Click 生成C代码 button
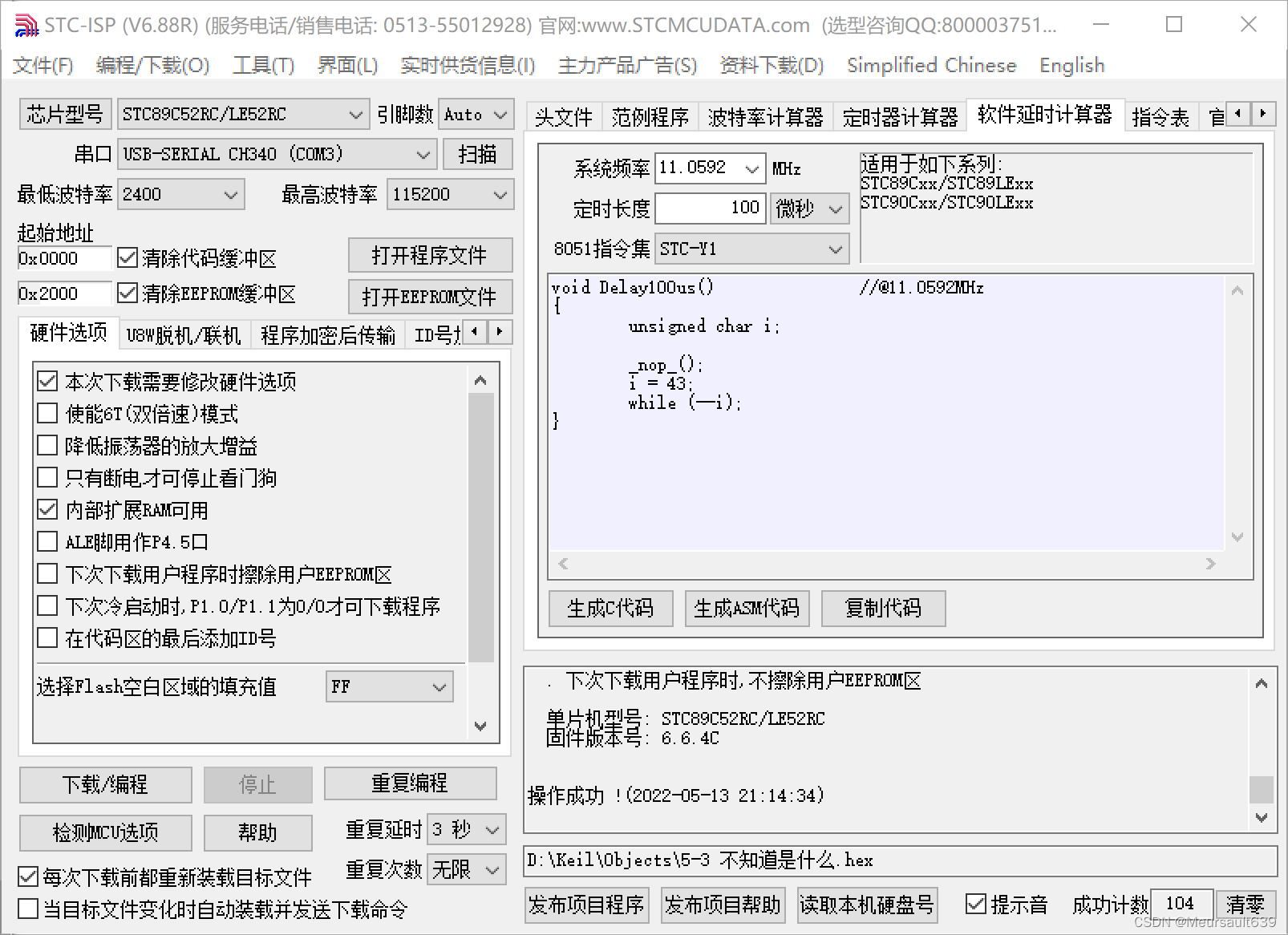1288x935 pixels. click(610, 608)
